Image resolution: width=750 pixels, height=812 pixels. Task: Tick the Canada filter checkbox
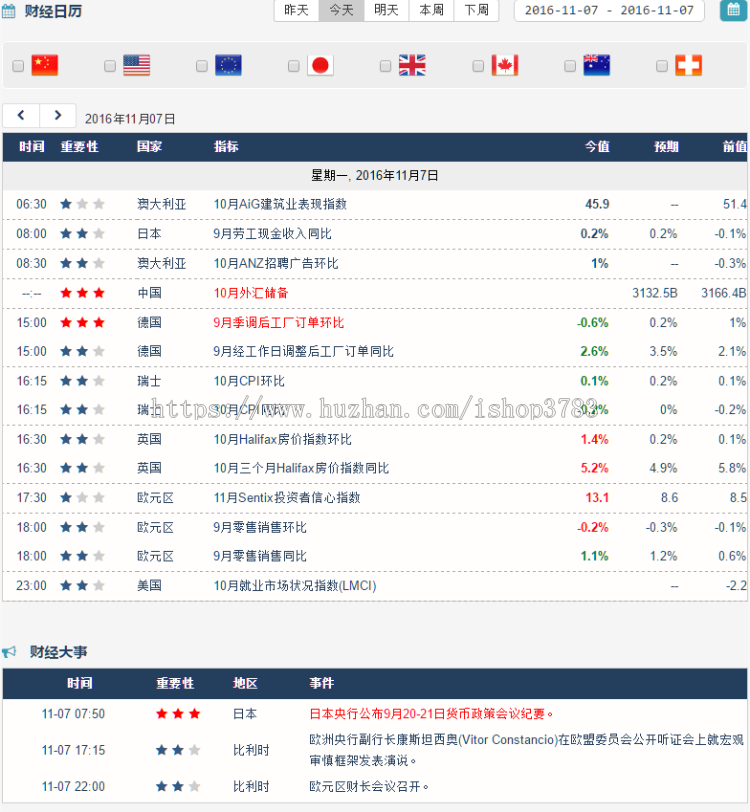[478, 66]
